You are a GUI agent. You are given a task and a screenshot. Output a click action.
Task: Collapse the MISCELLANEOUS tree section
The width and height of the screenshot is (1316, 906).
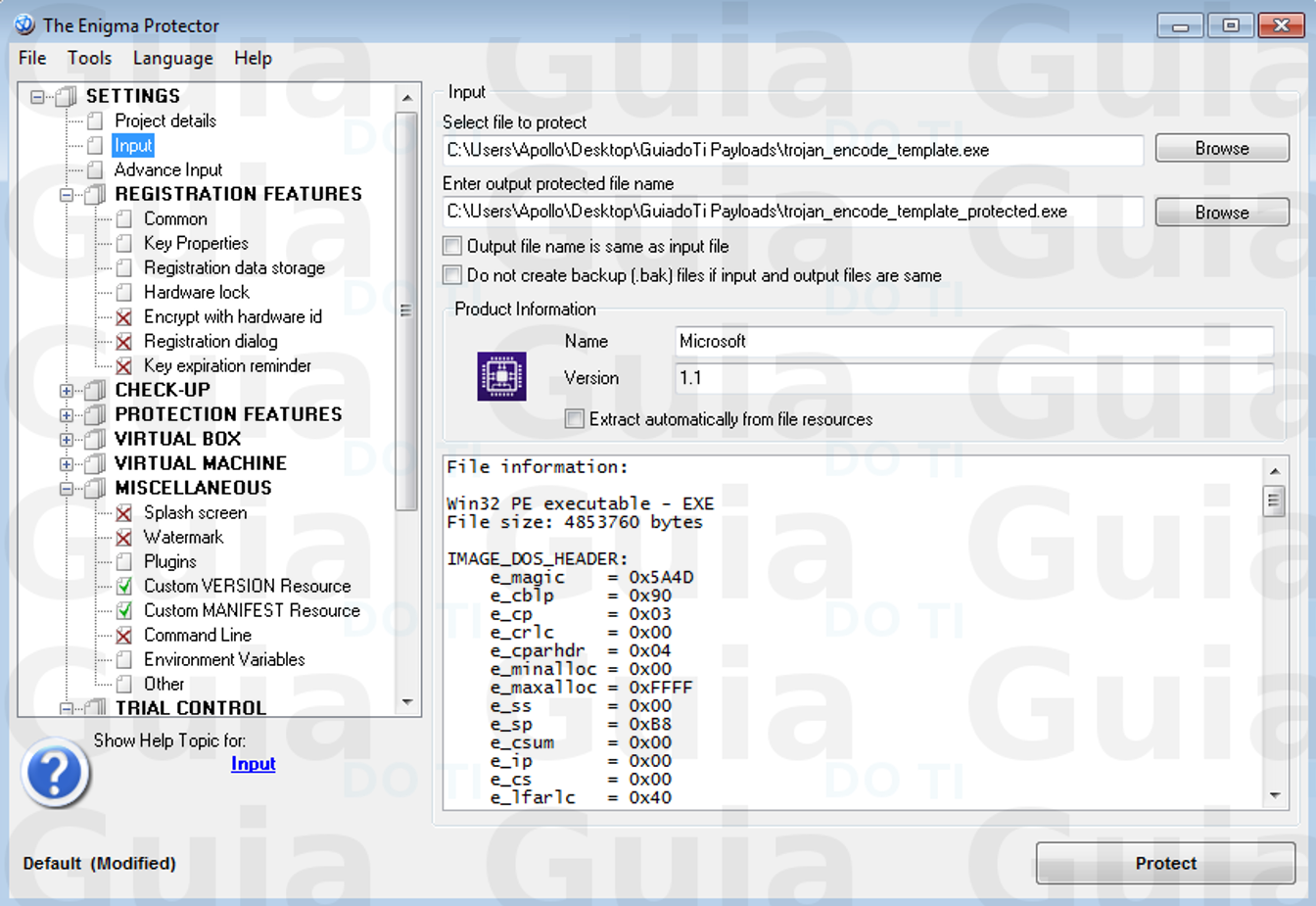click(67, 489)
